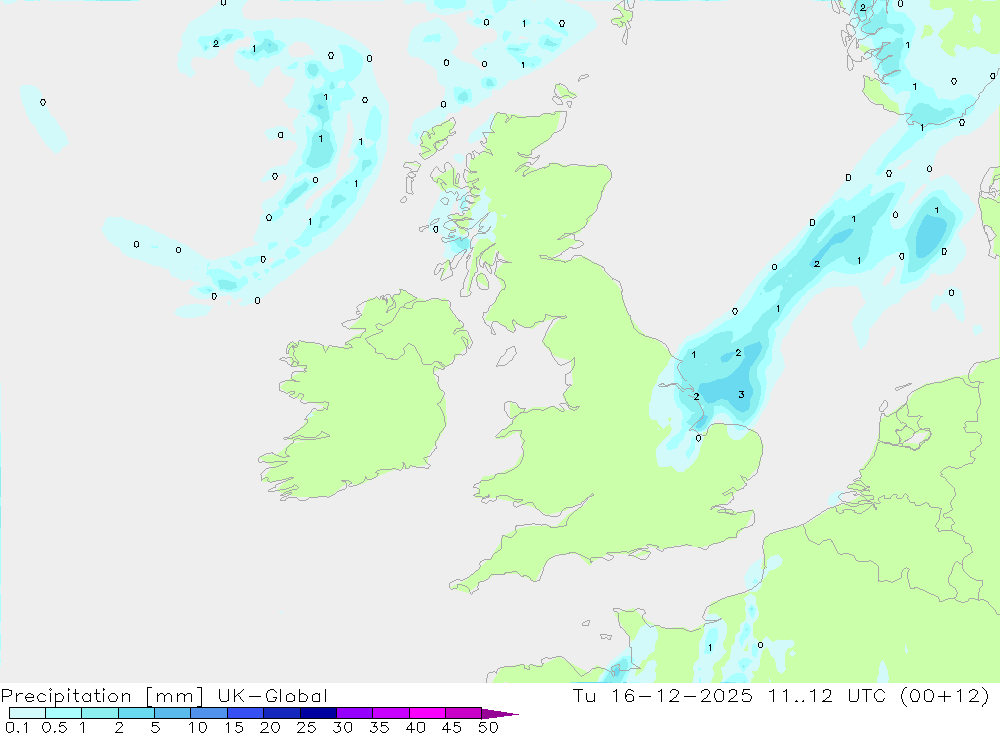Click the '45' legend scale label
The width and height of the screenshot is (1000, 733).
452,727
